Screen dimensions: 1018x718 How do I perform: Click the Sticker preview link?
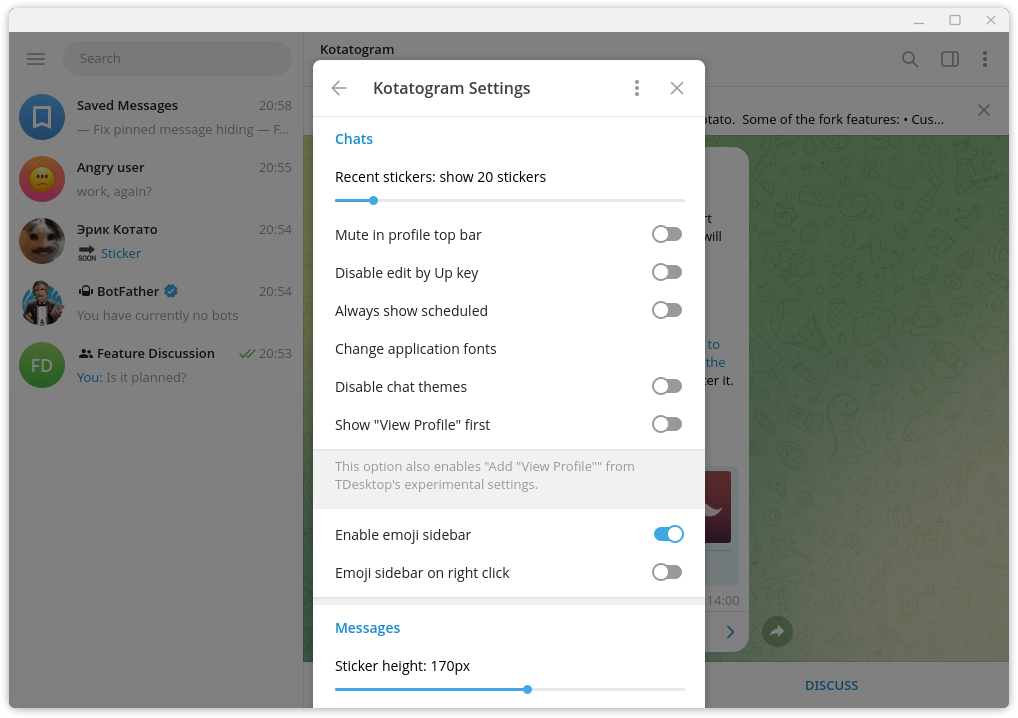tap(121, 253)
